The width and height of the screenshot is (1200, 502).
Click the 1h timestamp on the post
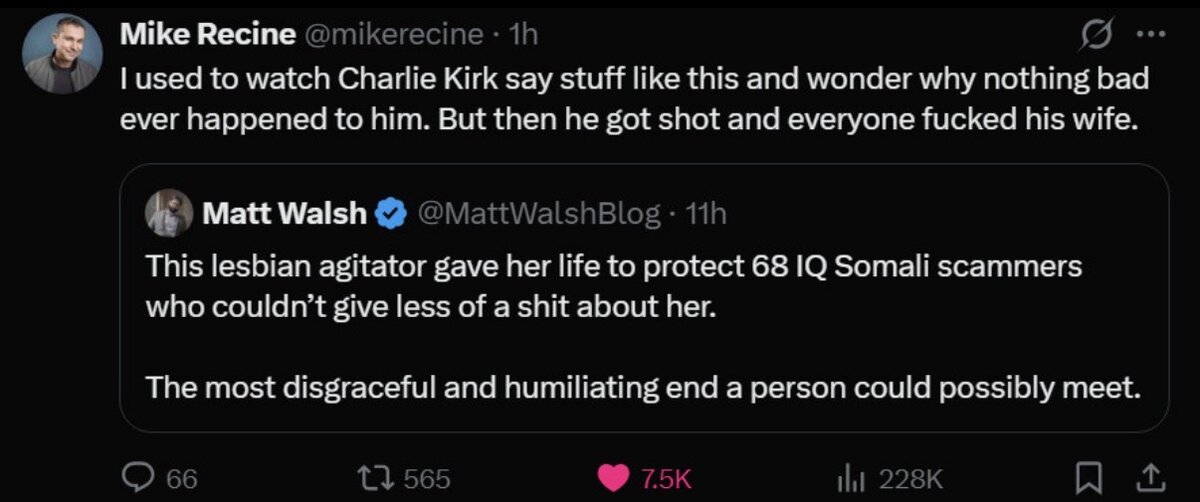(x=524, y=34)
